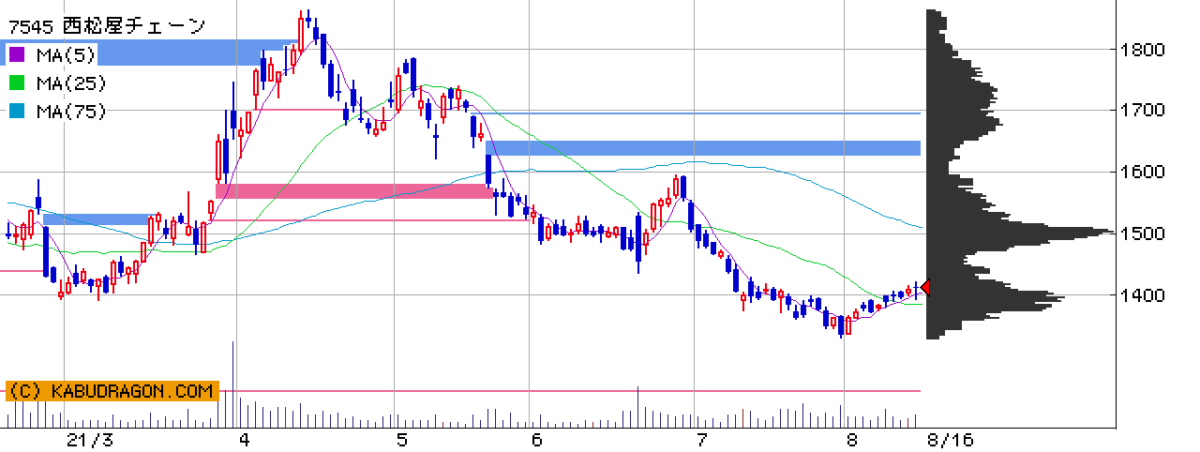Click the MA(5) legend label
The height and width of the screenshot is (452, 1200).
pyautogui.click(x=65, y=54)
